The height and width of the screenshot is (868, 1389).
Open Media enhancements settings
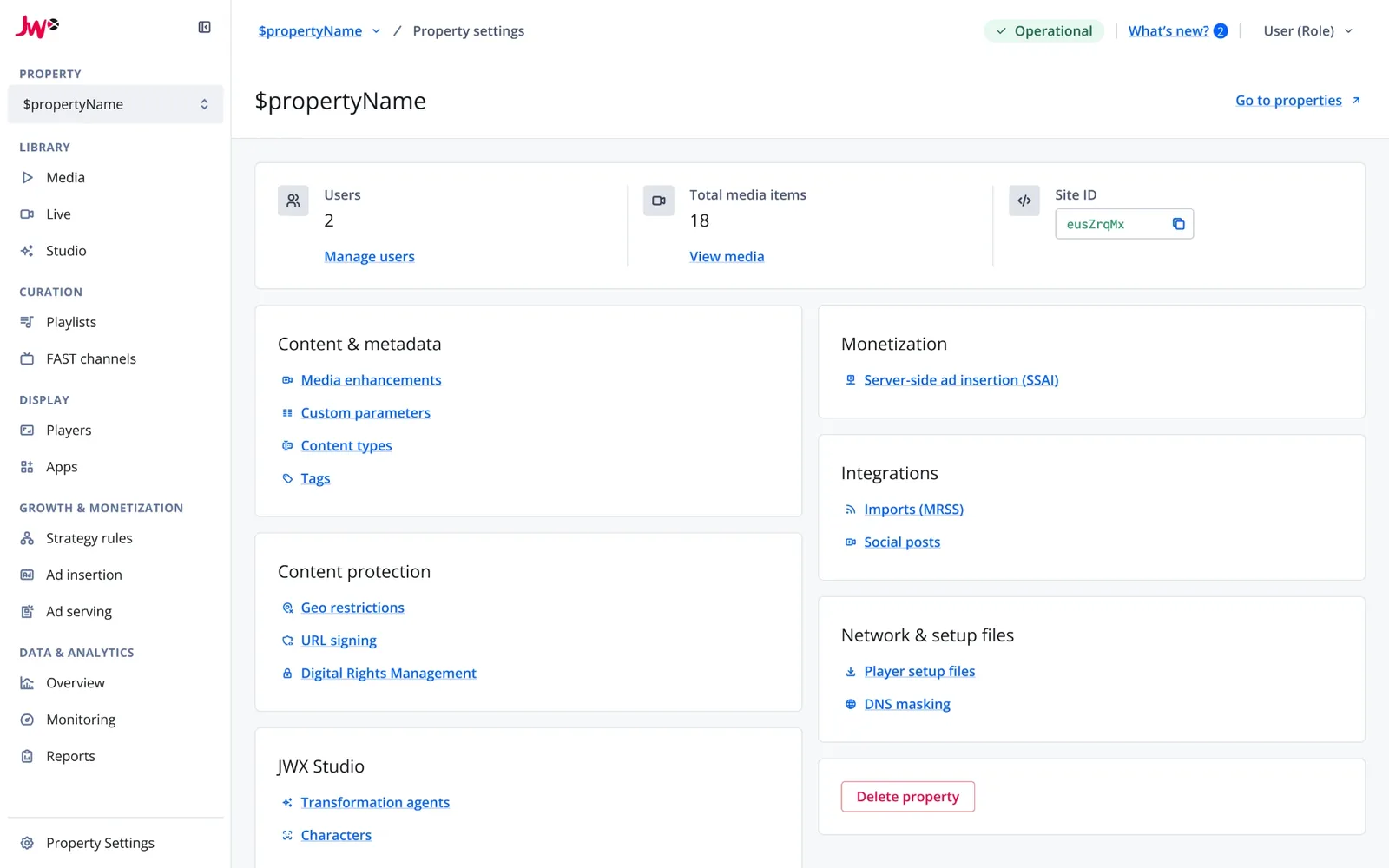point(371,380)
